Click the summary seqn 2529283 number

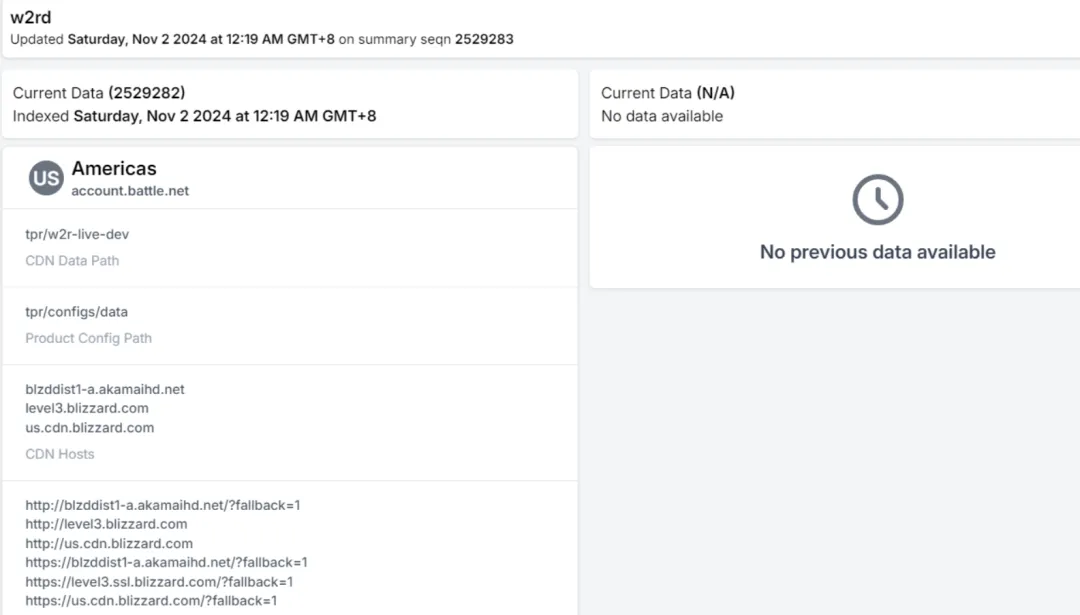tap(484, 39)
